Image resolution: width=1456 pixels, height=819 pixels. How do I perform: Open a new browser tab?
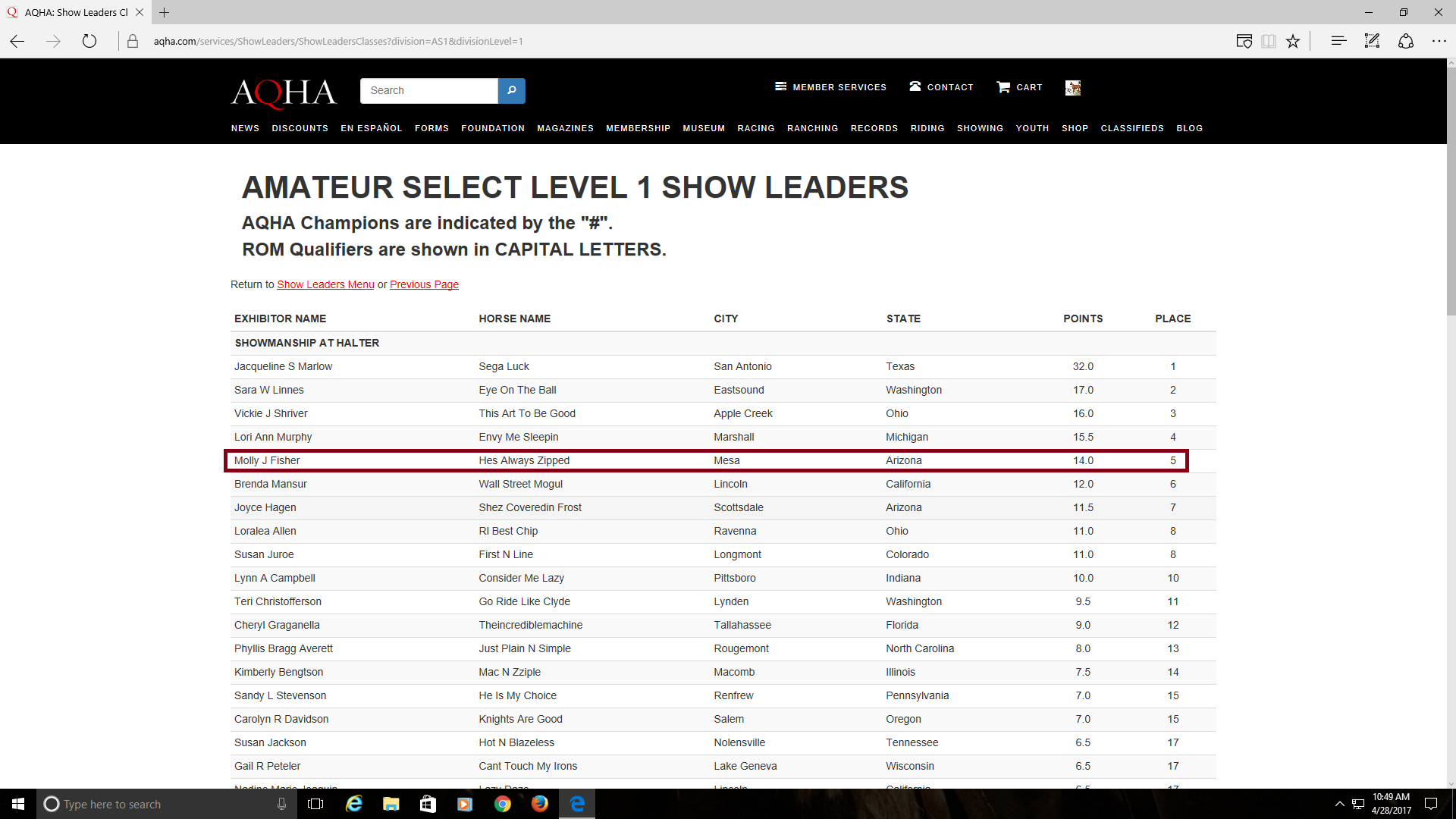(164, 12)
